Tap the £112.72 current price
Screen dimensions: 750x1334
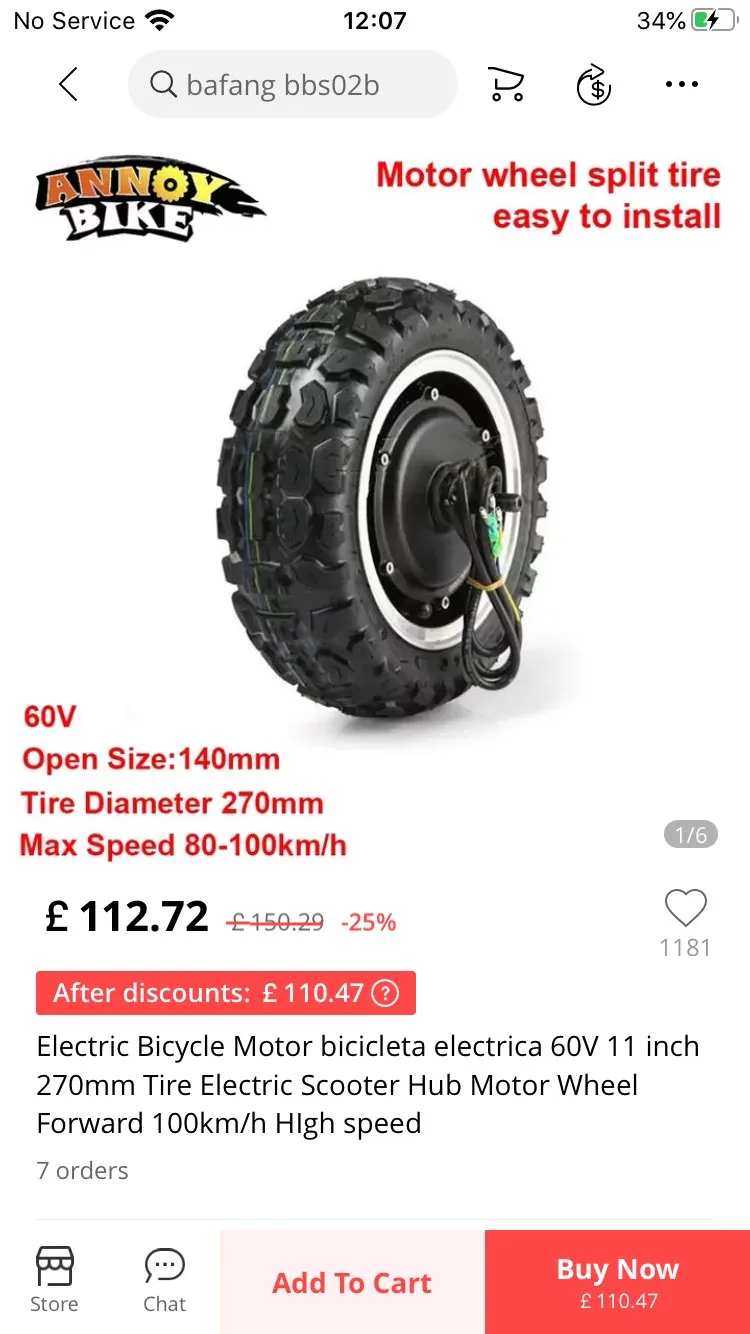(x=127, y=916)
